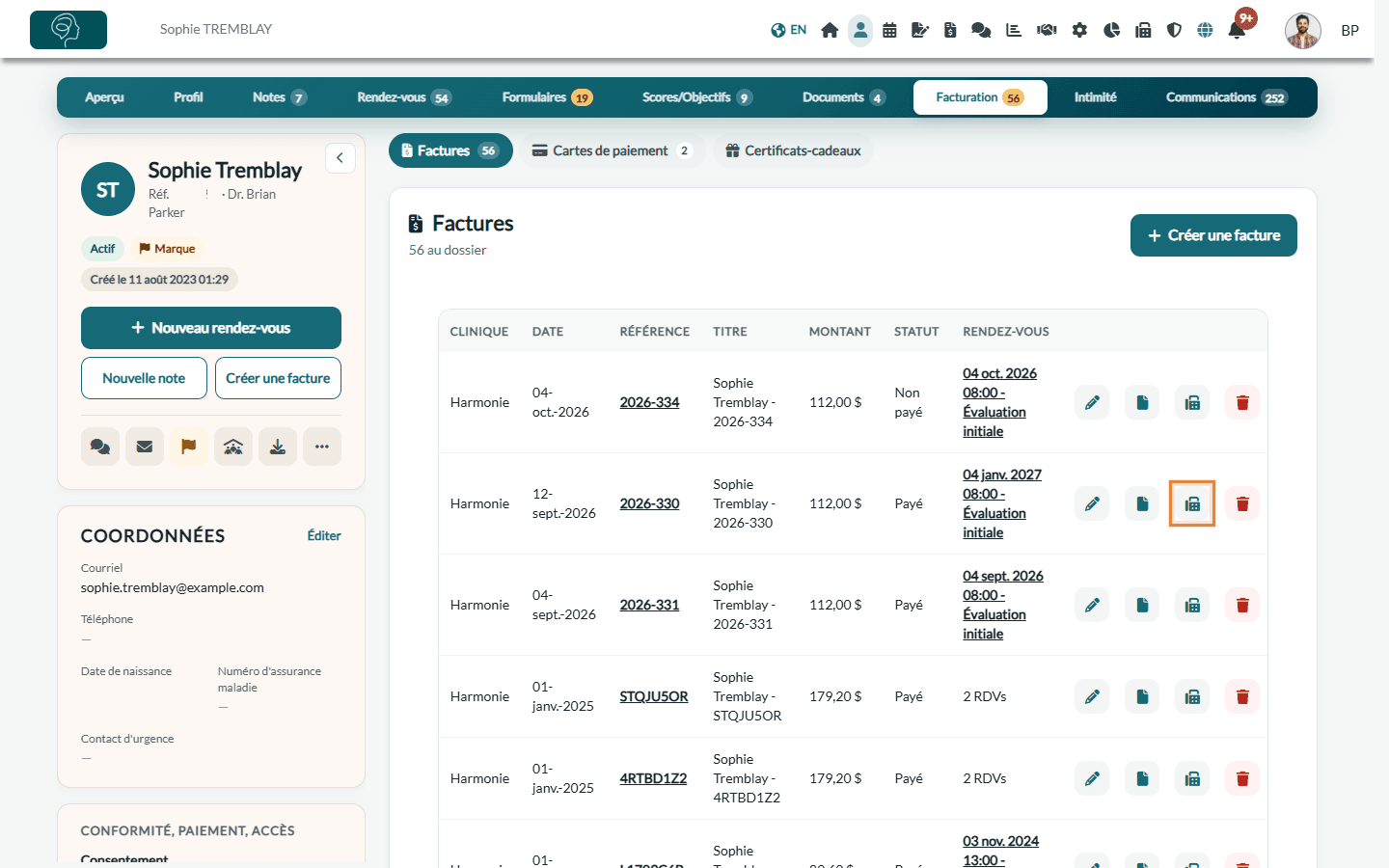Open invoice reference 4RTBD1Z2 link
Viewport: 1389px width, 868px height.
653,778
